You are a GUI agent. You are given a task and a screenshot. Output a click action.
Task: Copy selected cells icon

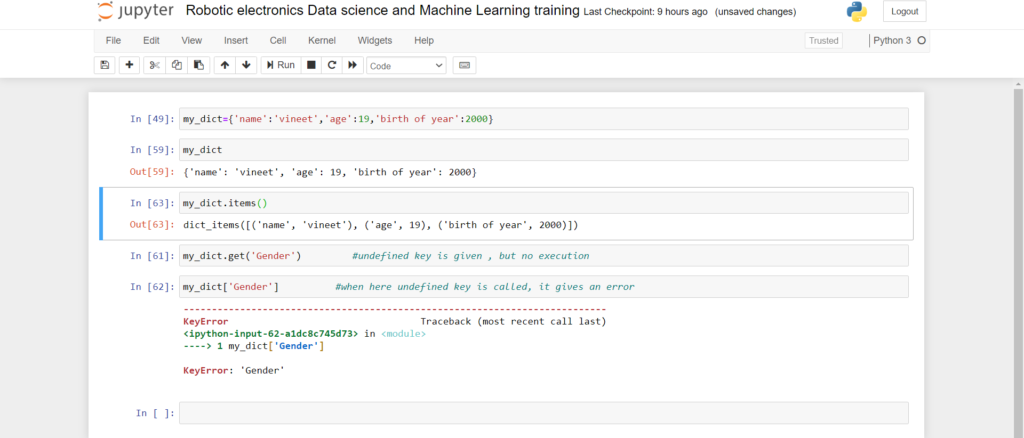click(x=177, y=65)
